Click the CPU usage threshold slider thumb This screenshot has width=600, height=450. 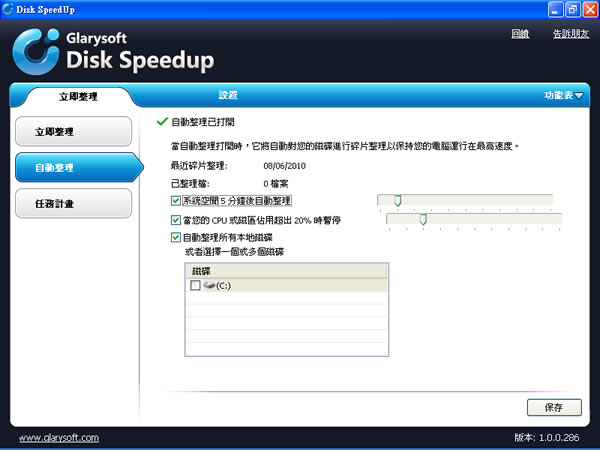(423, 219)
